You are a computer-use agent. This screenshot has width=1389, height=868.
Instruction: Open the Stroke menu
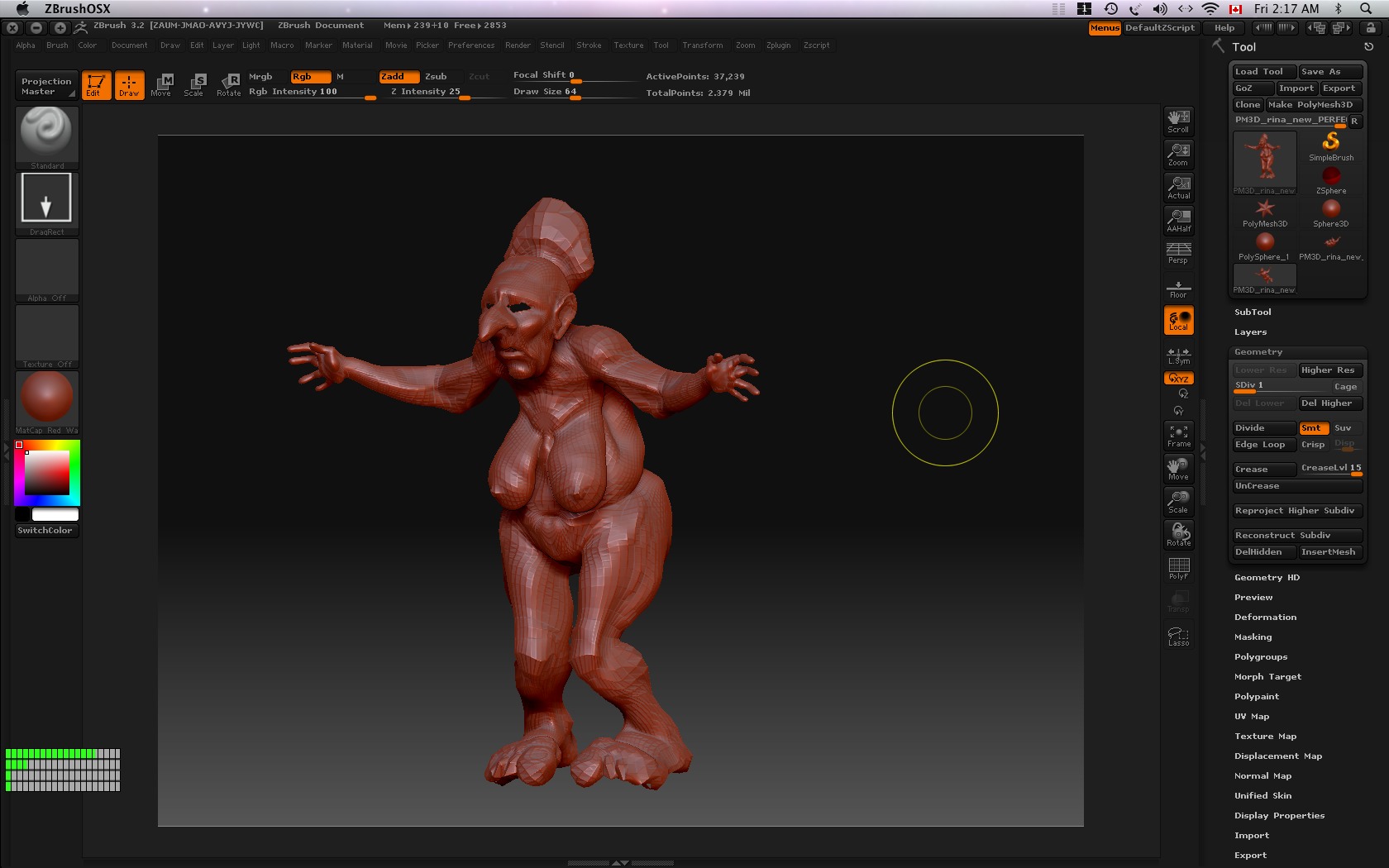pos(589,45)
